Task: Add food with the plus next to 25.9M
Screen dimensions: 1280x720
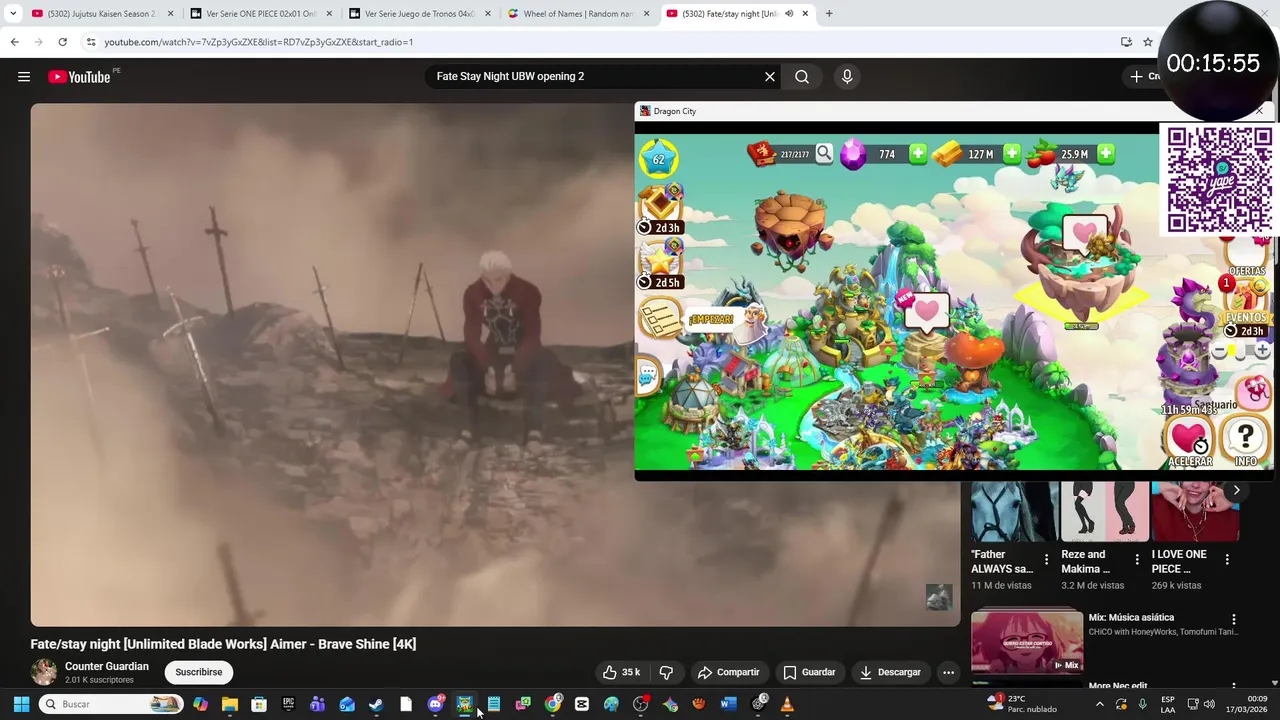Action: click(1106, 154)
